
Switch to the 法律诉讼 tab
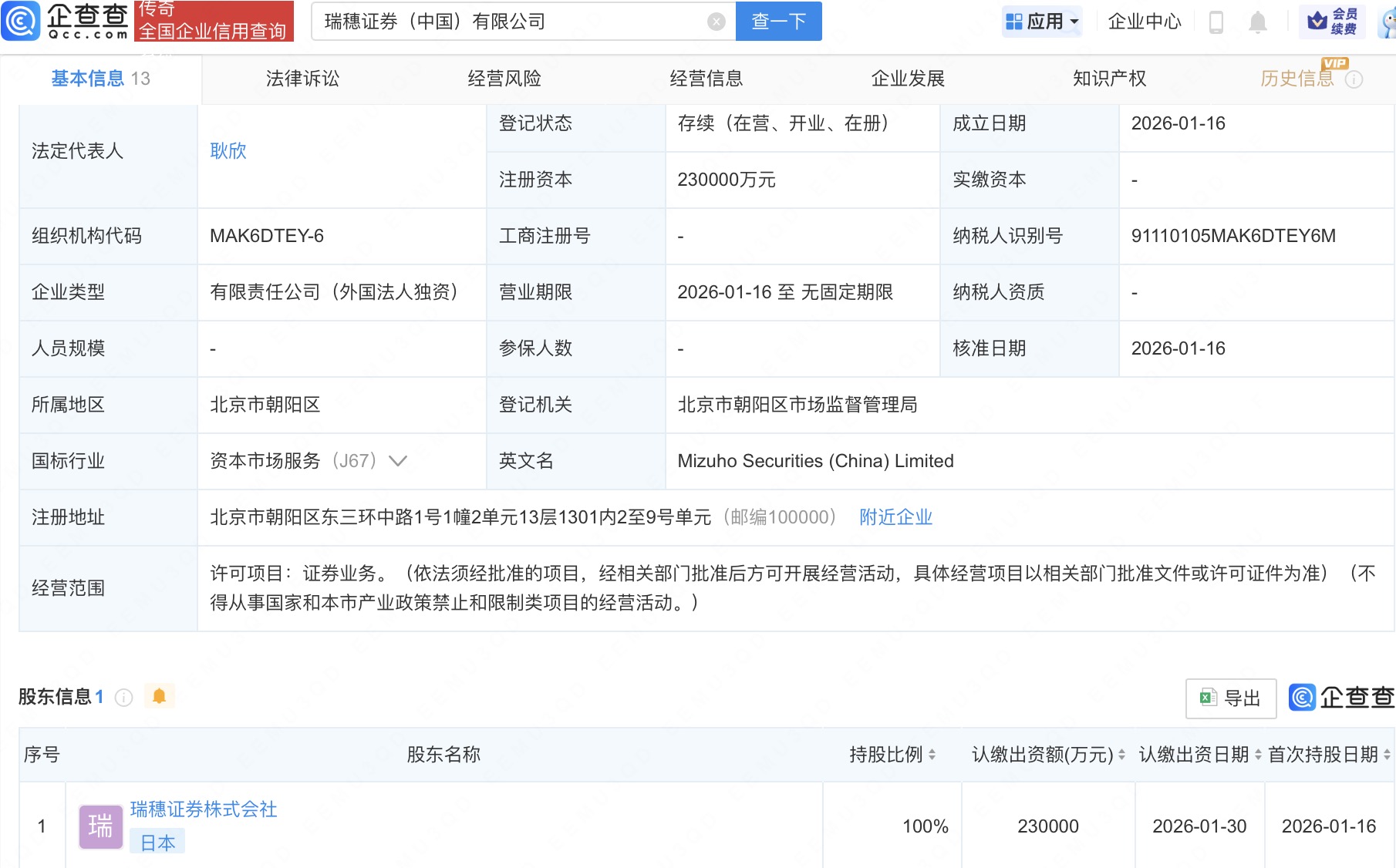302,78
